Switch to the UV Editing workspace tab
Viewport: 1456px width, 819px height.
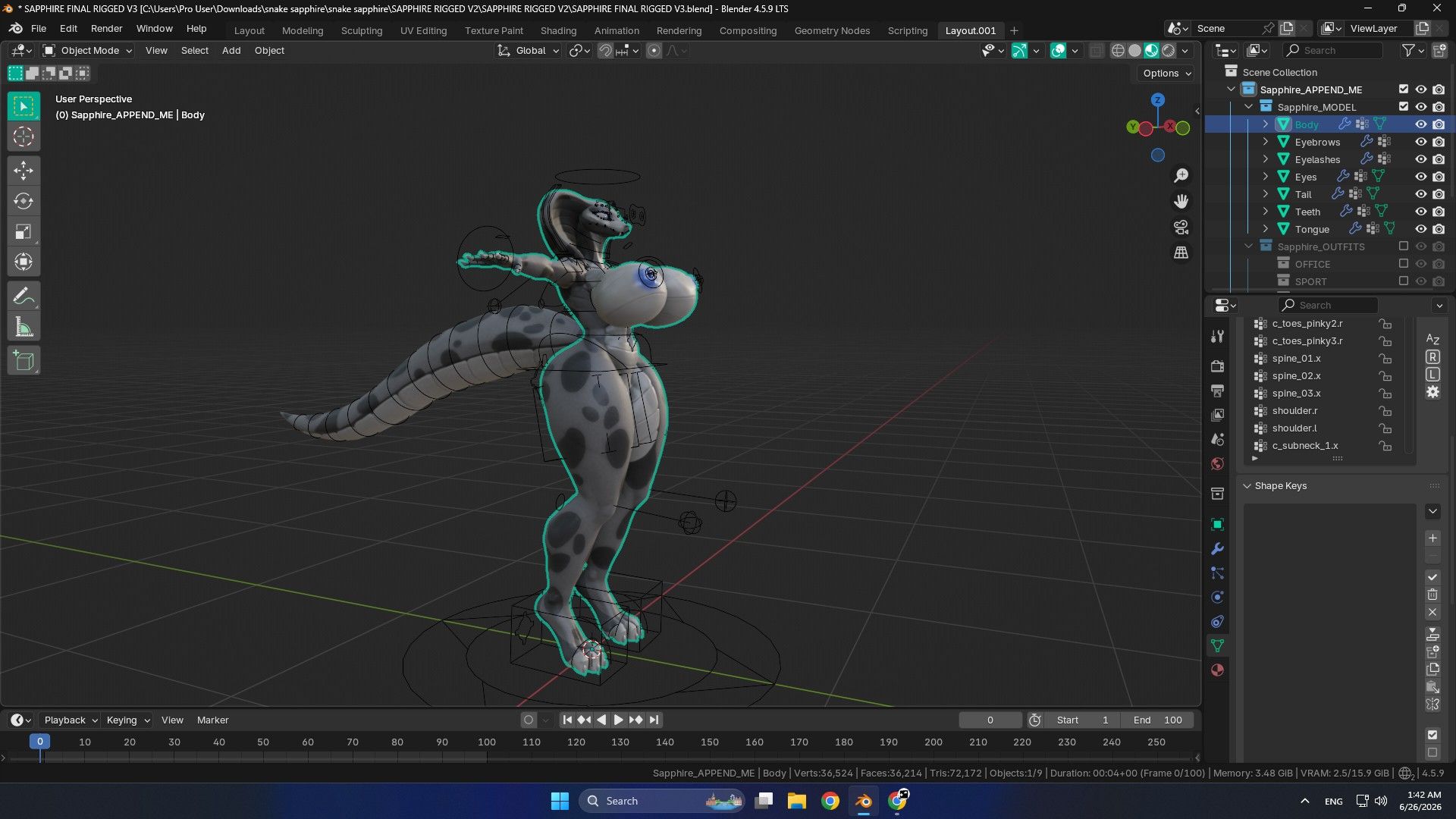[423, 31]
